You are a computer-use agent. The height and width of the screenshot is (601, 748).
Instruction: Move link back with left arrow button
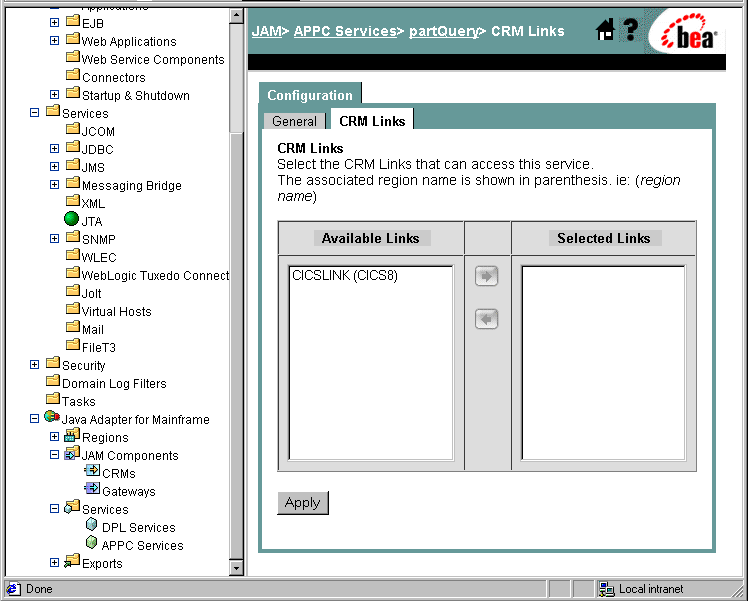pyautogui.click(x=486, y=319)
